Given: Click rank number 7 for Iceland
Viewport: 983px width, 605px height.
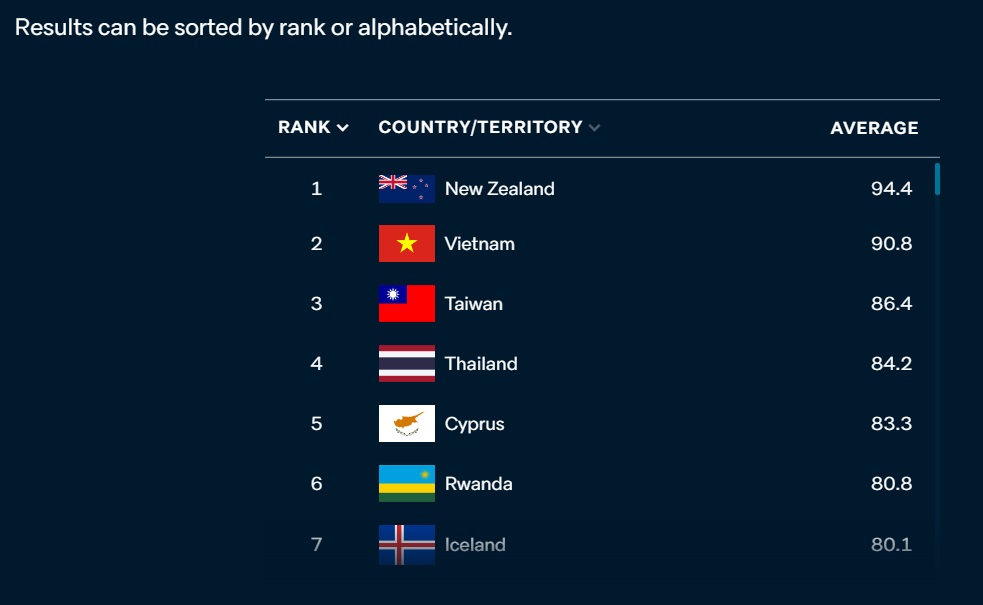Looking at the screenshot, I should tap(316, 544).
